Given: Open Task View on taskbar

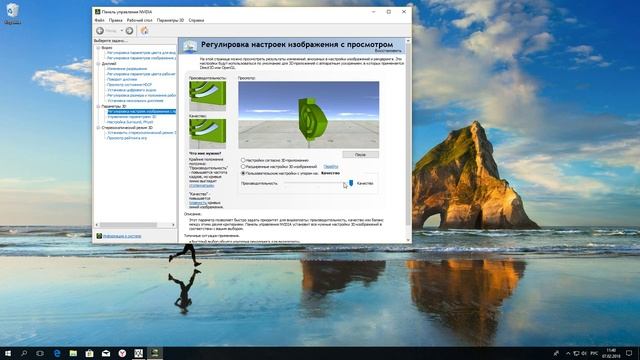Looking at the screenshot, I should pos(40,353).
